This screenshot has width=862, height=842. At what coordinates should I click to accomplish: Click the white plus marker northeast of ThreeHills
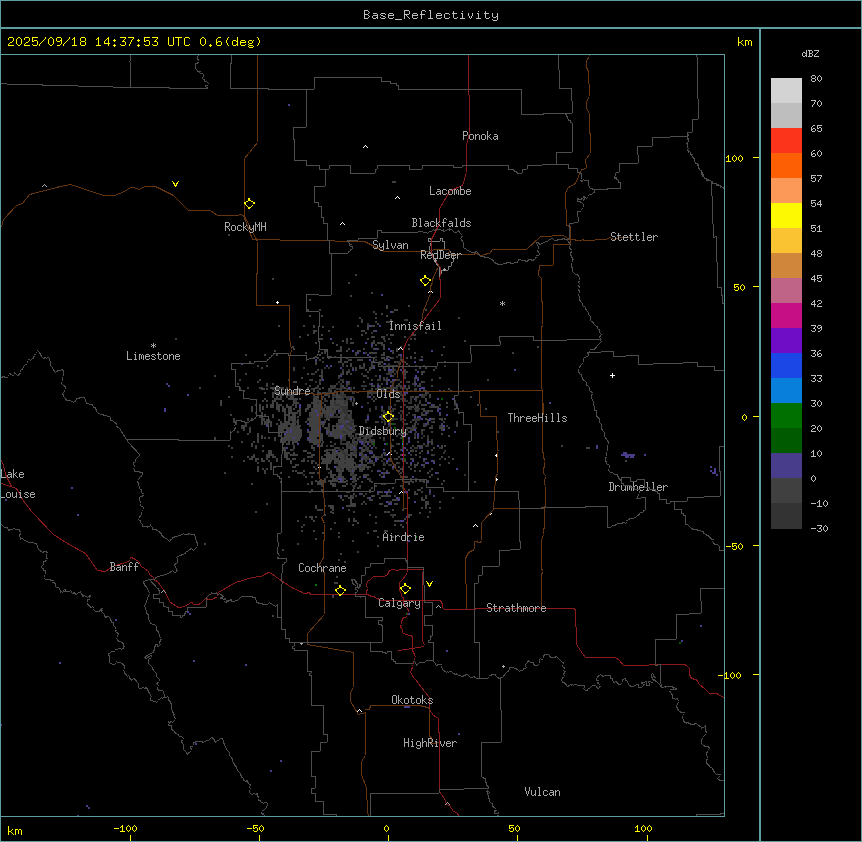pos(612,375)
